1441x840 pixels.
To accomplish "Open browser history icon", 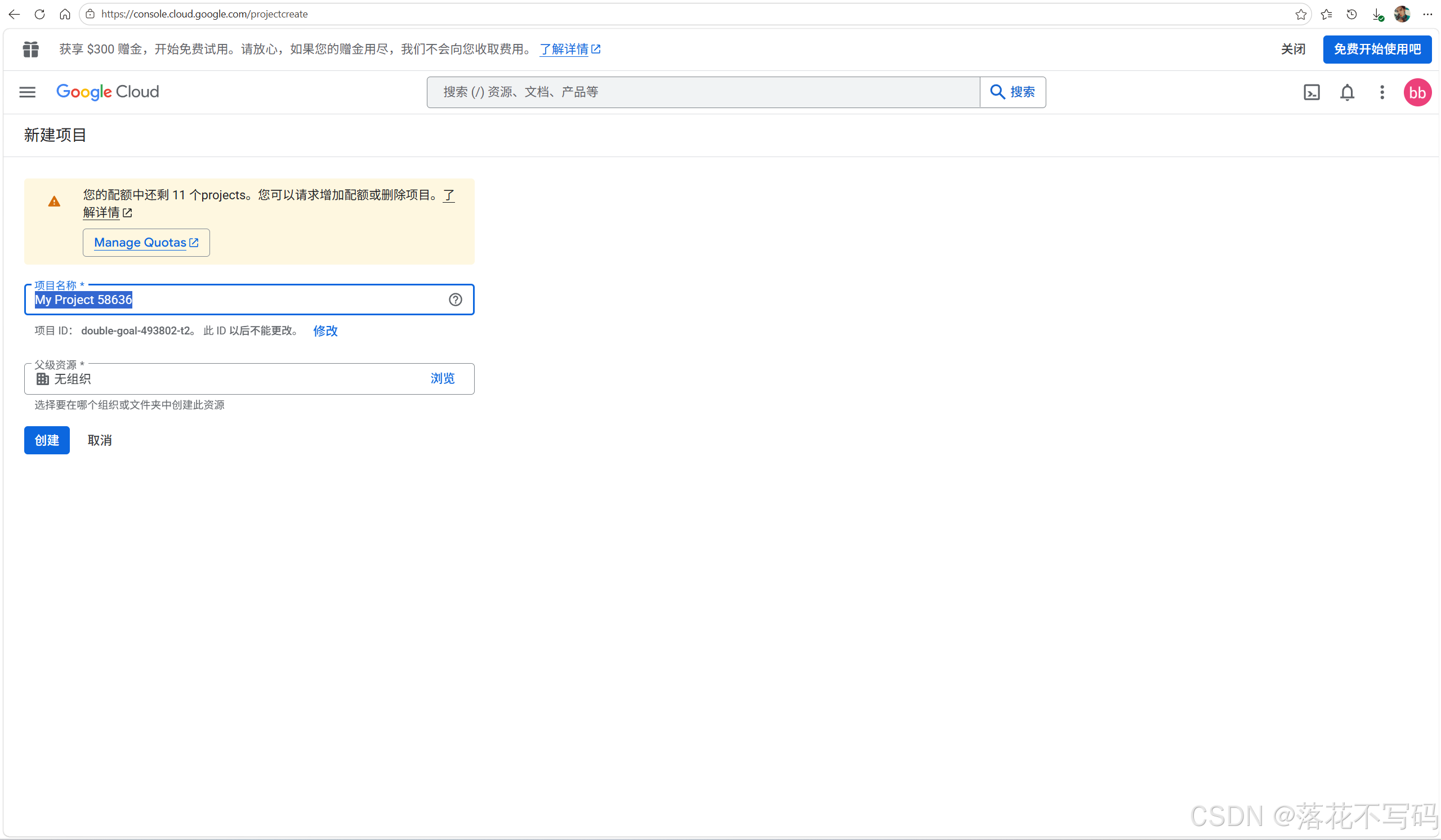I will click(1351, 14).
